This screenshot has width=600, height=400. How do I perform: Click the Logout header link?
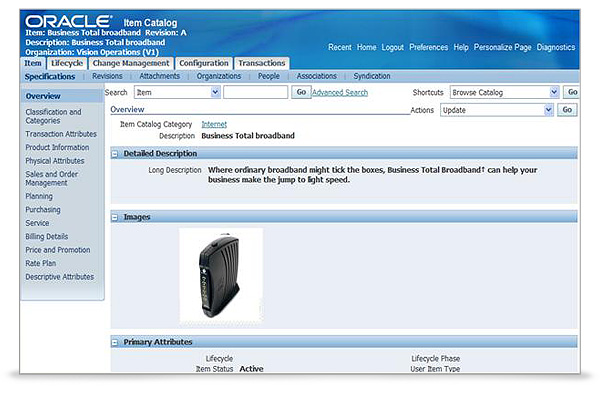[x=393, y=47]
